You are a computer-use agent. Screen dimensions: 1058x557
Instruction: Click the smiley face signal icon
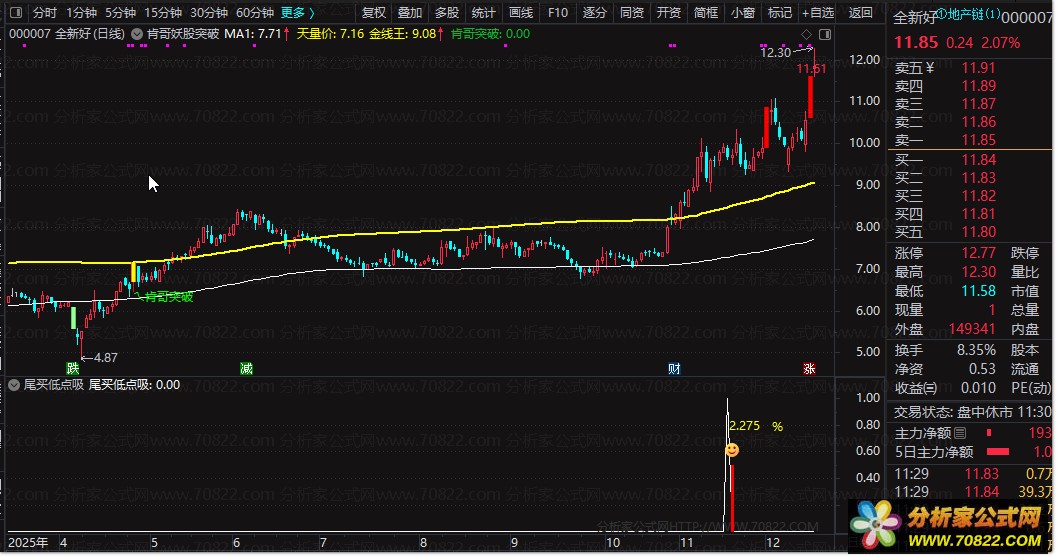(x=732, y=451)
